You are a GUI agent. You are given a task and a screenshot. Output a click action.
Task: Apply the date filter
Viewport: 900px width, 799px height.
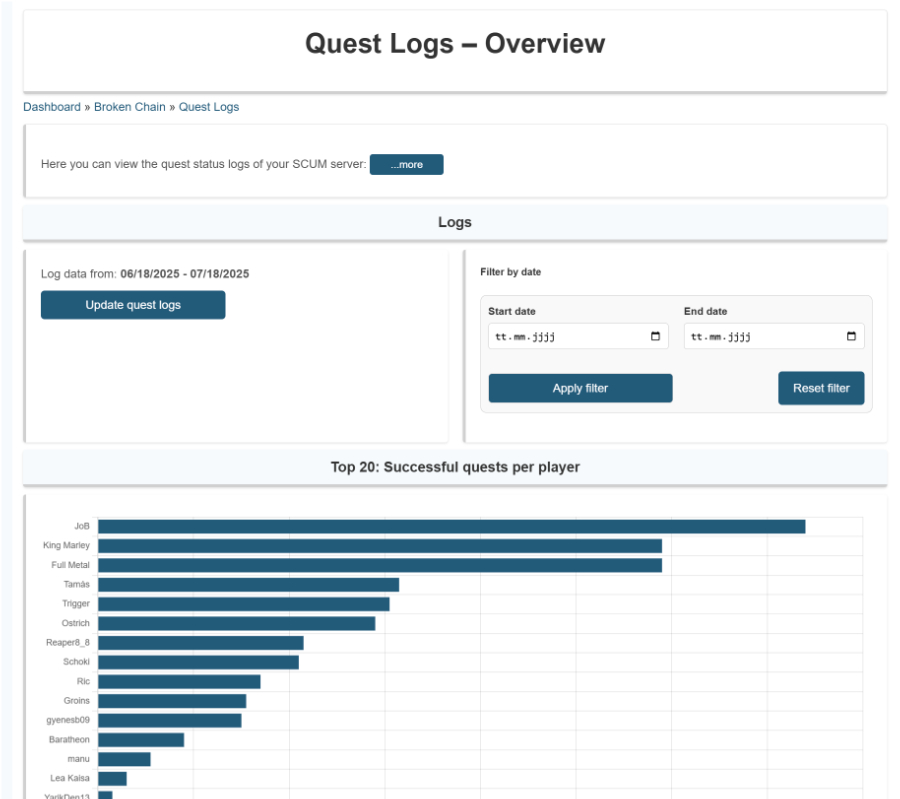click(x=580, y=388)
